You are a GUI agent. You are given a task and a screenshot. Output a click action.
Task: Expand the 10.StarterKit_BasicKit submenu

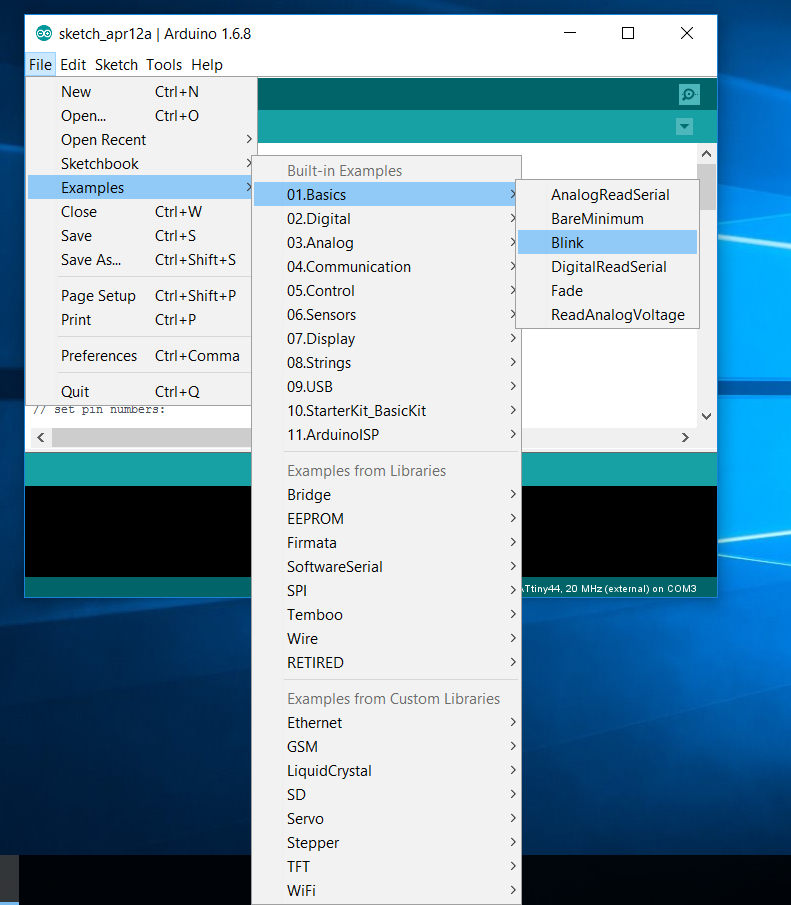[386, 411]
